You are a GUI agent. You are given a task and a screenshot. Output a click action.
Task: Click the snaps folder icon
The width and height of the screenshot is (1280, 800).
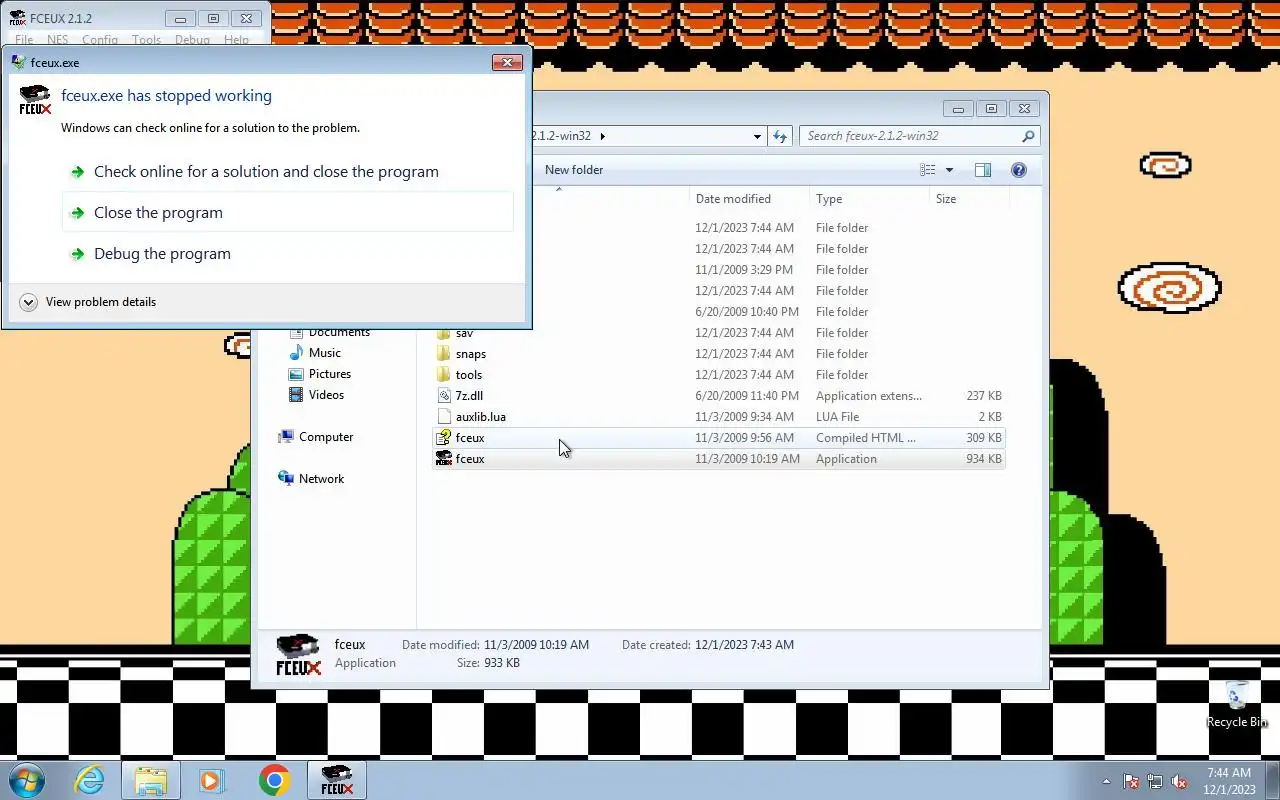click(444, 354)
